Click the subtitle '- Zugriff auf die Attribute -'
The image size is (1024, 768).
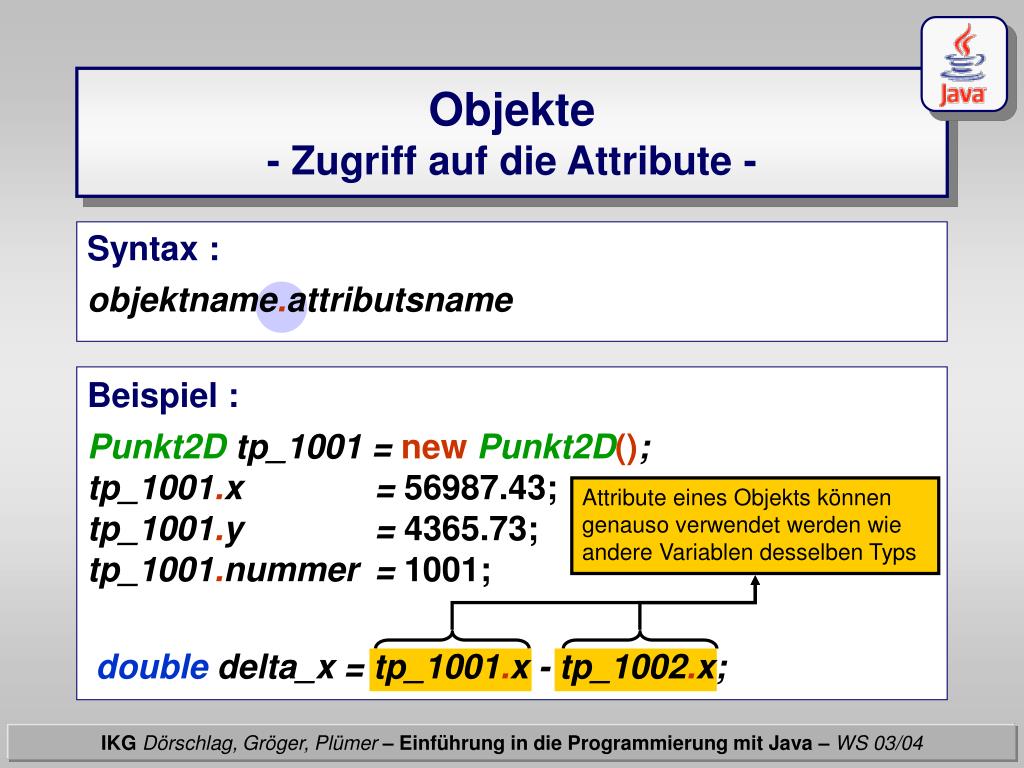(511, 161)
